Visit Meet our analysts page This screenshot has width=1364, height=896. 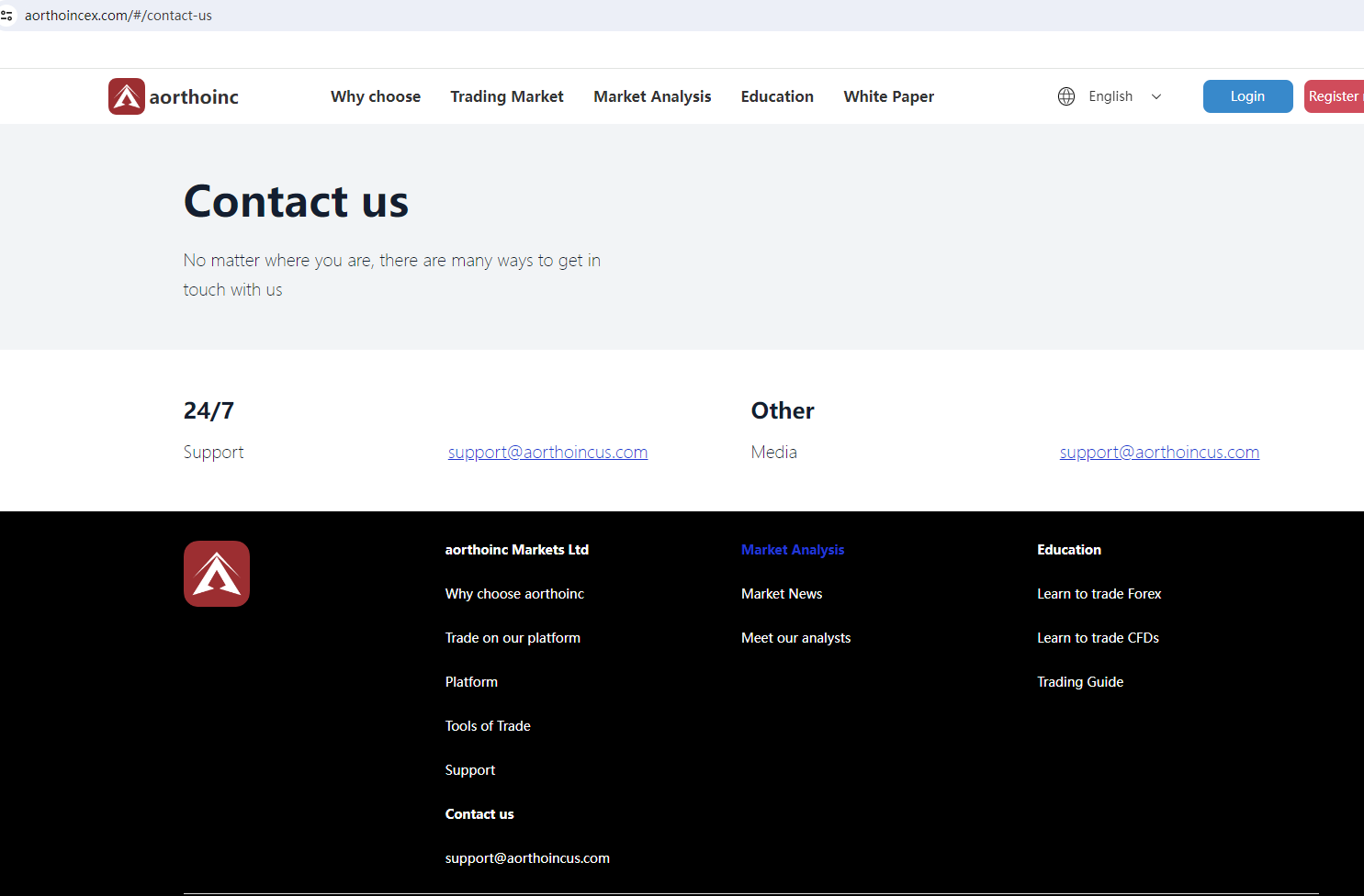click(795, 638)
